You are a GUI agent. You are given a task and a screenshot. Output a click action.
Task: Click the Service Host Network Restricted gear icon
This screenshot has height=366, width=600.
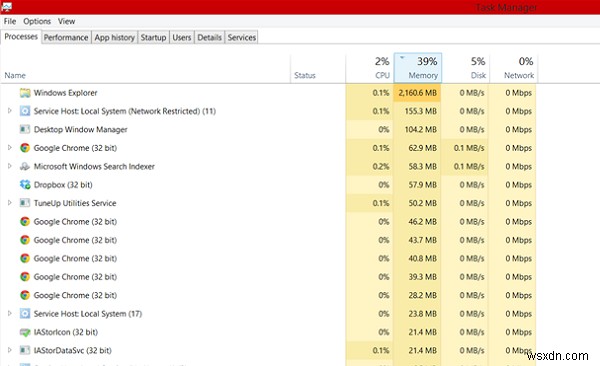pyautogui.click(x=25, y=111)
